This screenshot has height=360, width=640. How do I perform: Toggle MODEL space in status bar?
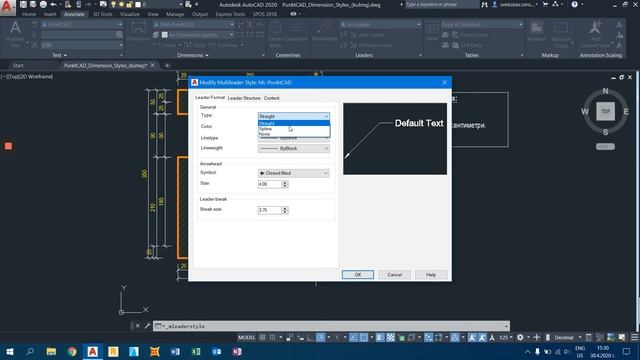pyautogui.click(x=246, y=338)
